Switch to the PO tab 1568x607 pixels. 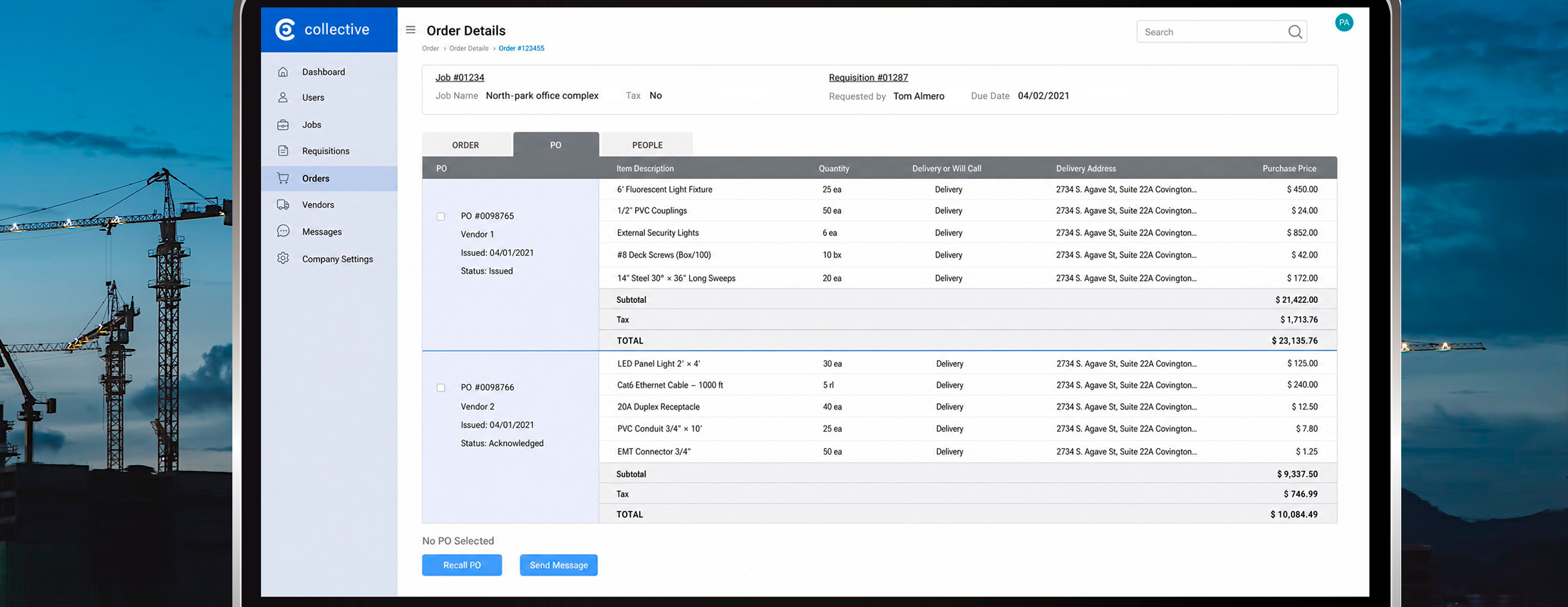pyautogui.click(x=556, y=145)
